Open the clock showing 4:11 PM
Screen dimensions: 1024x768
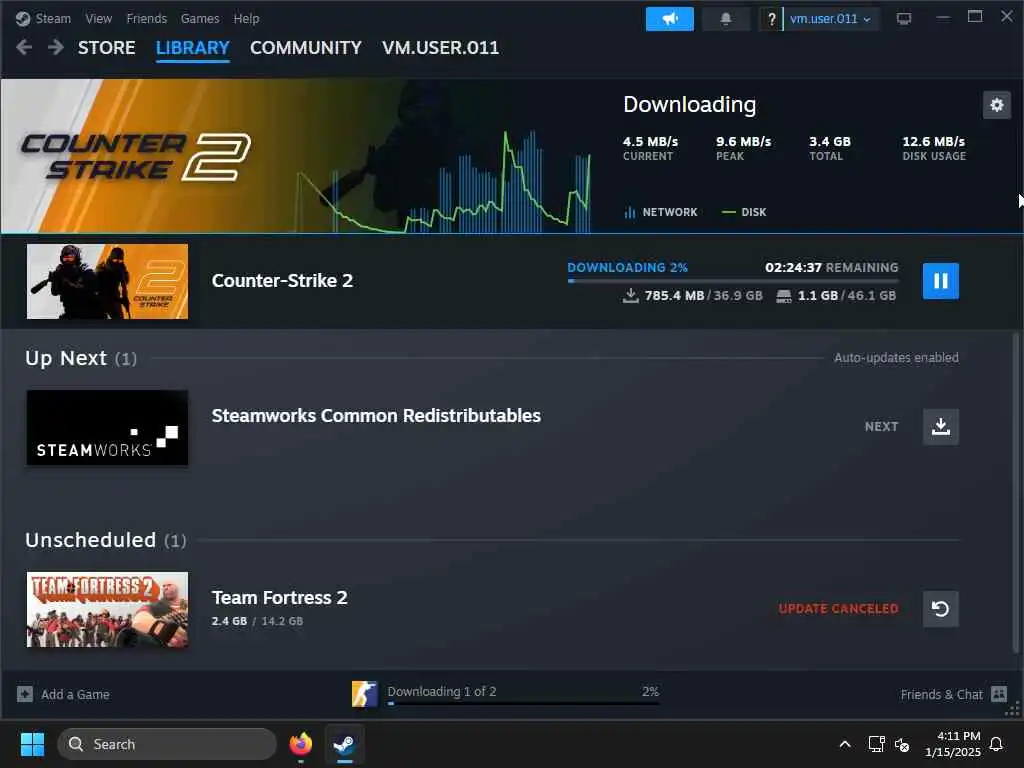(953, 744)
